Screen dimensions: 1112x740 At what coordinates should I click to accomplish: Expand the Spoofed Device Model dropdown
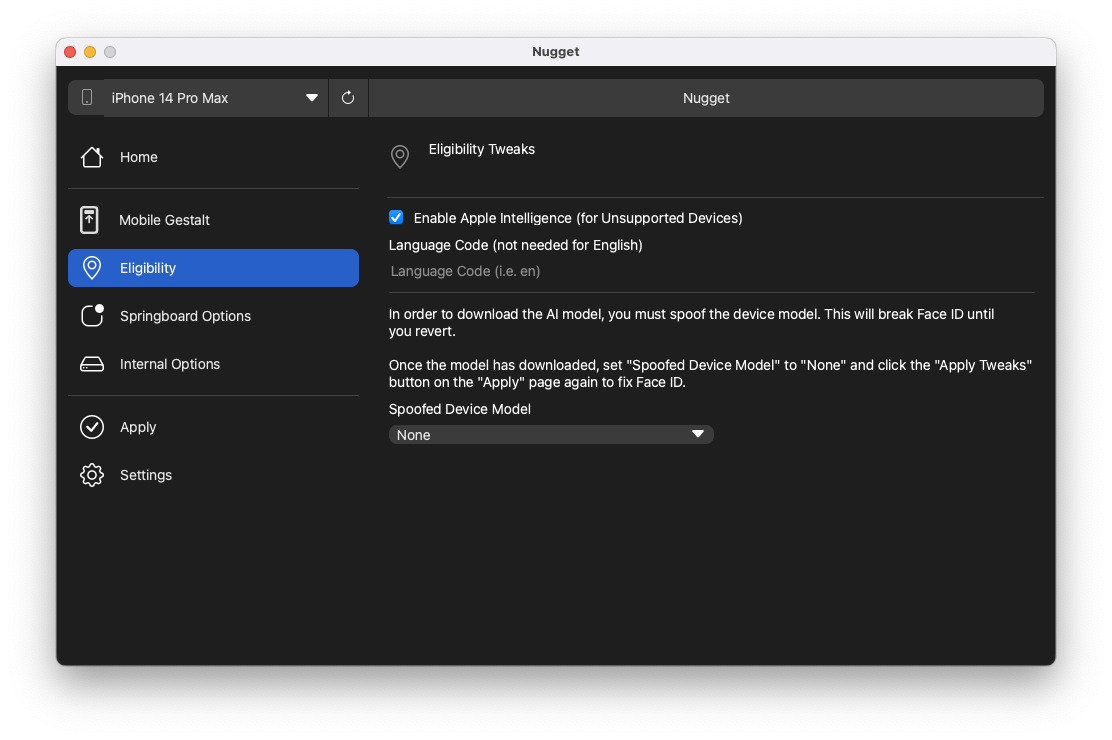pyautogui.click(x=551, y=434)
